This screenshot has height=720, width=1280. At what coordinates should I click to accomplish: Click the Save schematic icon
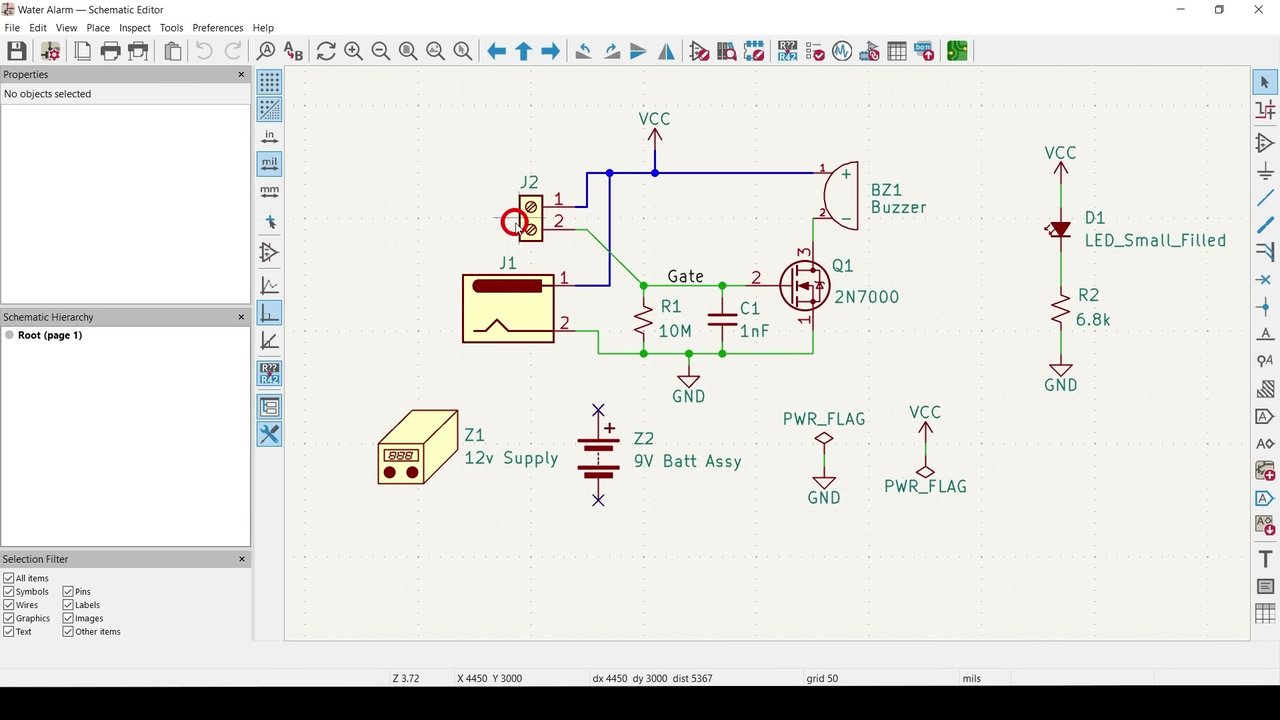tap(17, 51)
